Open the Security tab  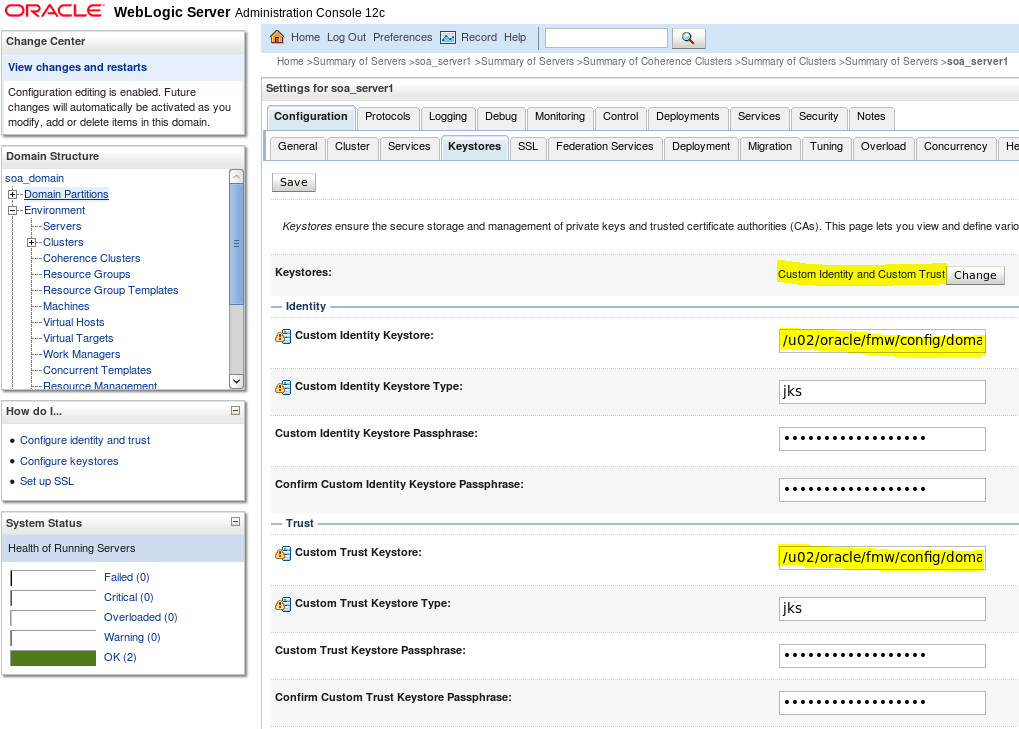coord(818,117)
